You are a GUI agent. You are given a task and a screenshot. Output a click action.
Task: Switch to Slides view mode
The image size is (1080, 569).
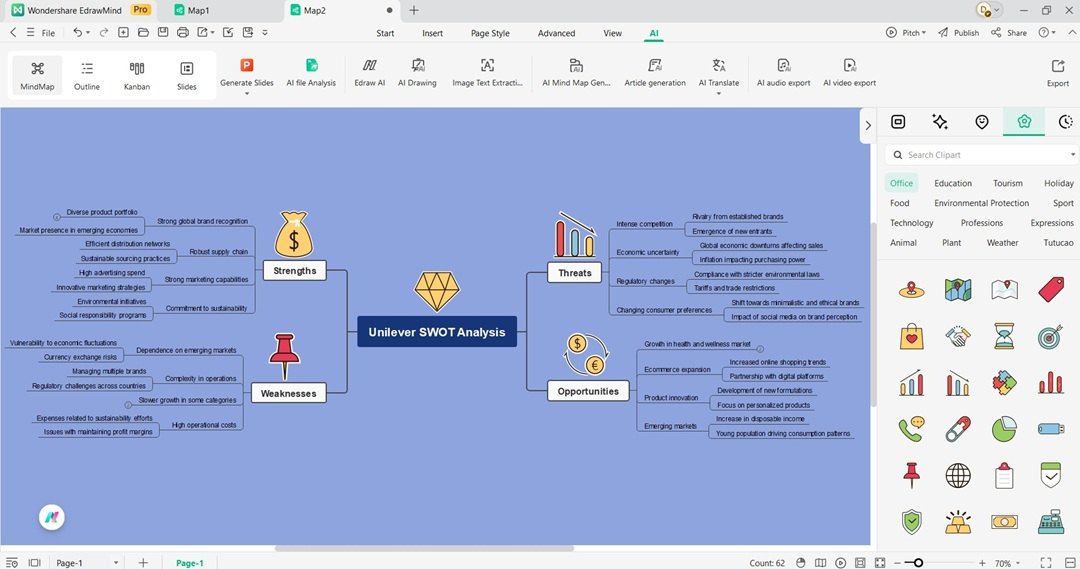pyautogui.click(x=187, y=75)
